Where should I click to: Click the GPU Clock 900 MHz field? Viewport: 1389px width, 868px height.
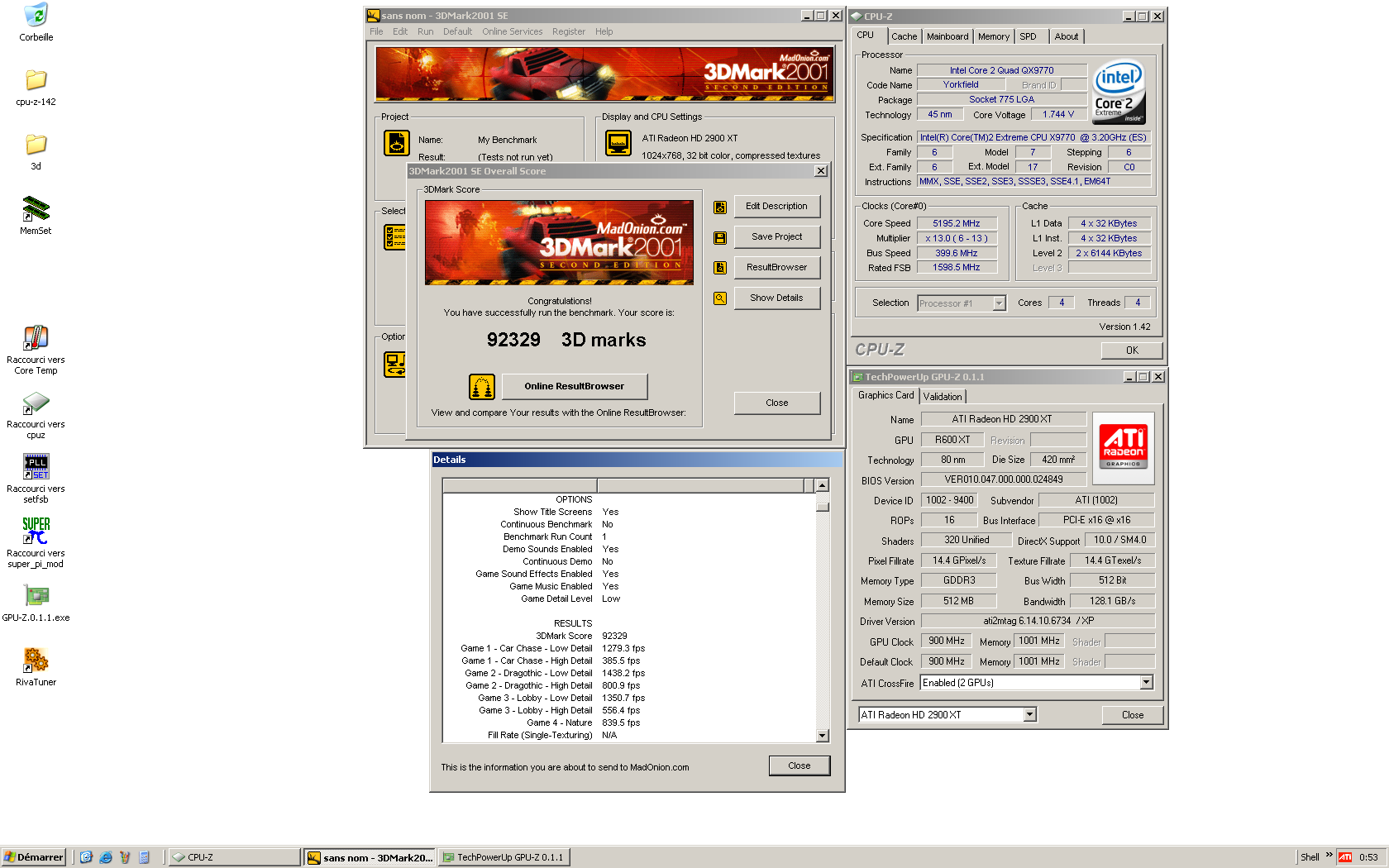click(x=947, y=641)
